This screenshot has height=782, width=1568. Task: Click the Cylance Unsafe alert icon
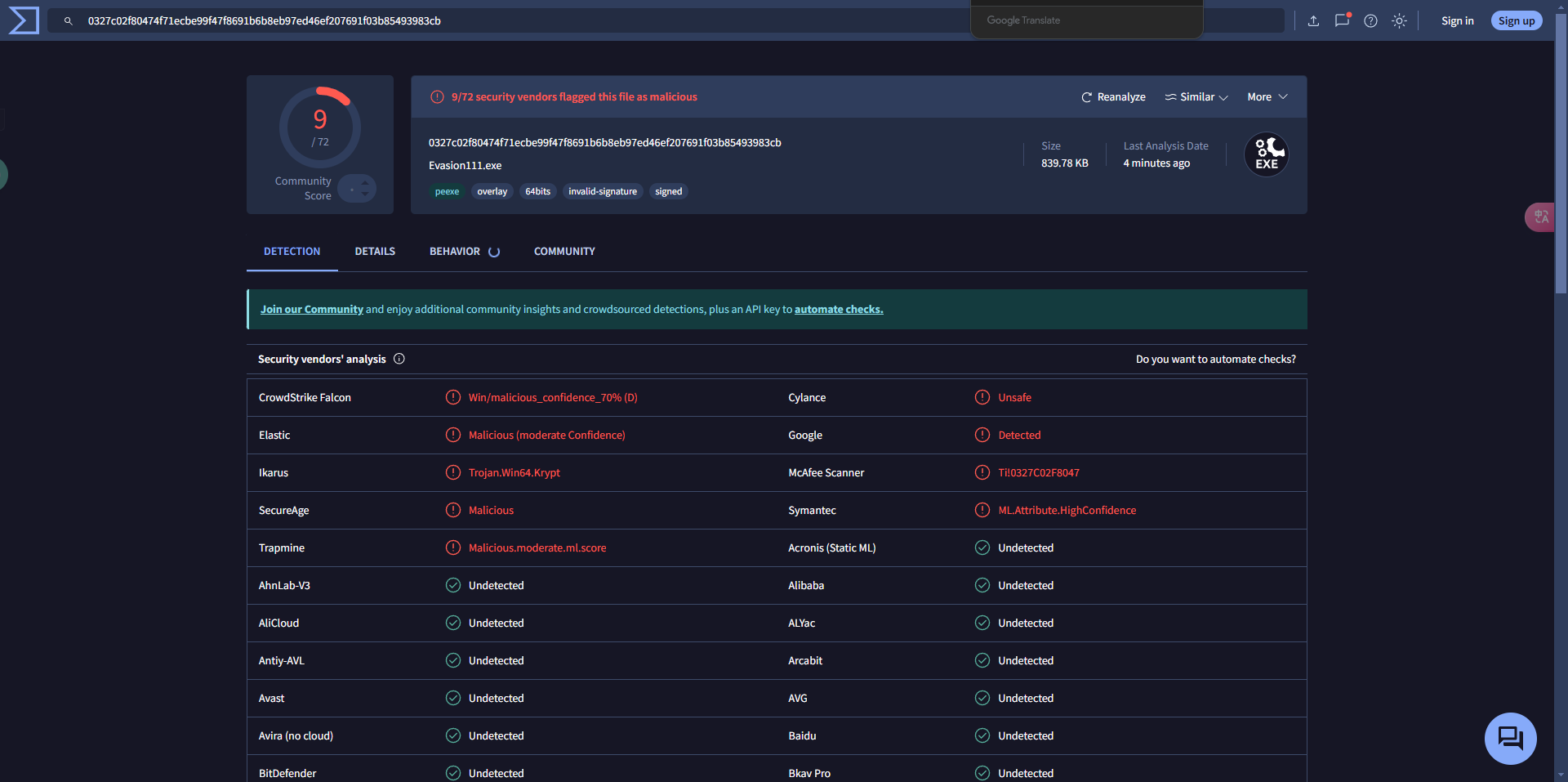click(982, 397)
